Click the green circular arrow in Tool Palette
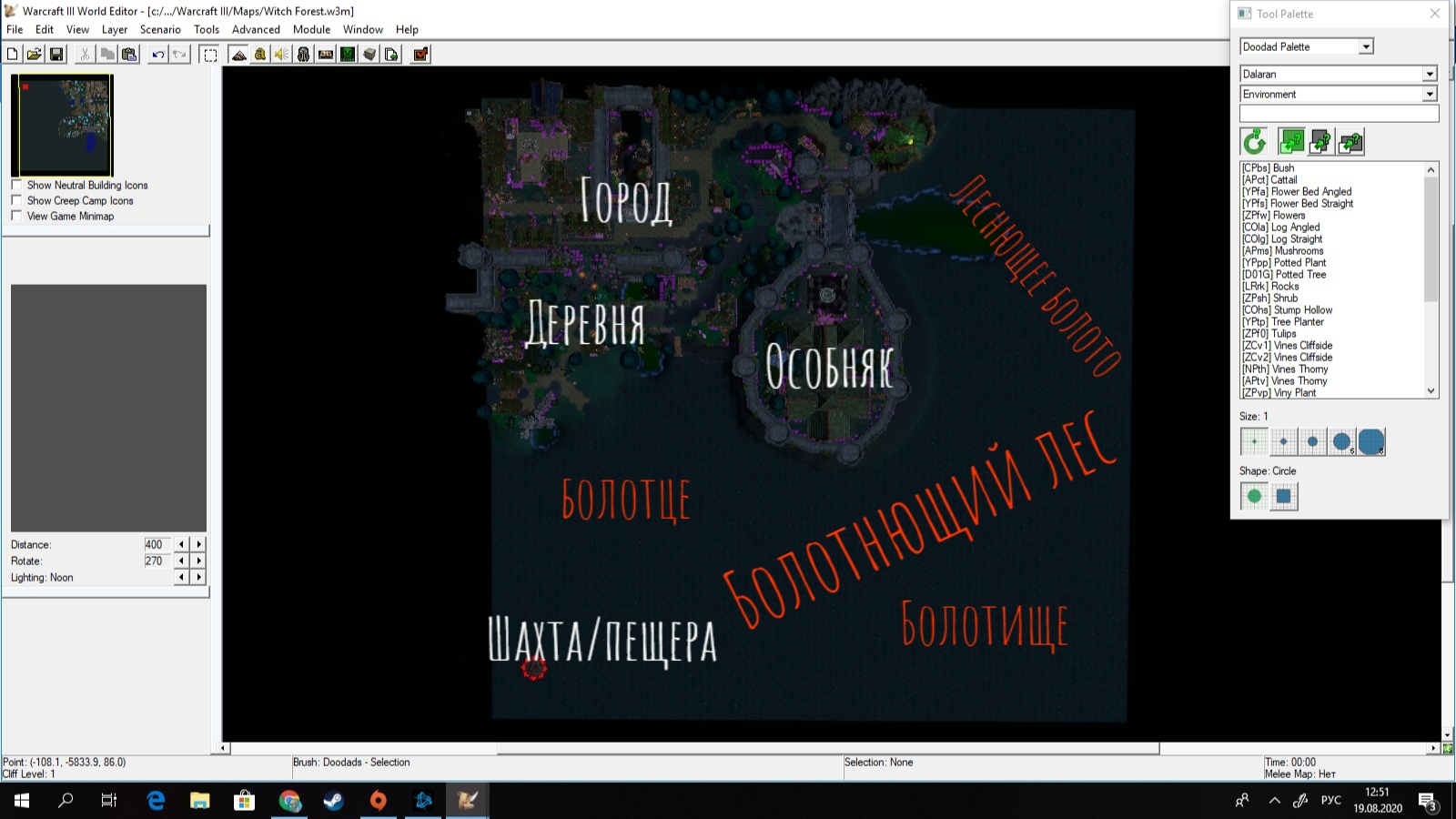The image size is (1456, 819). pos(1254,141)
